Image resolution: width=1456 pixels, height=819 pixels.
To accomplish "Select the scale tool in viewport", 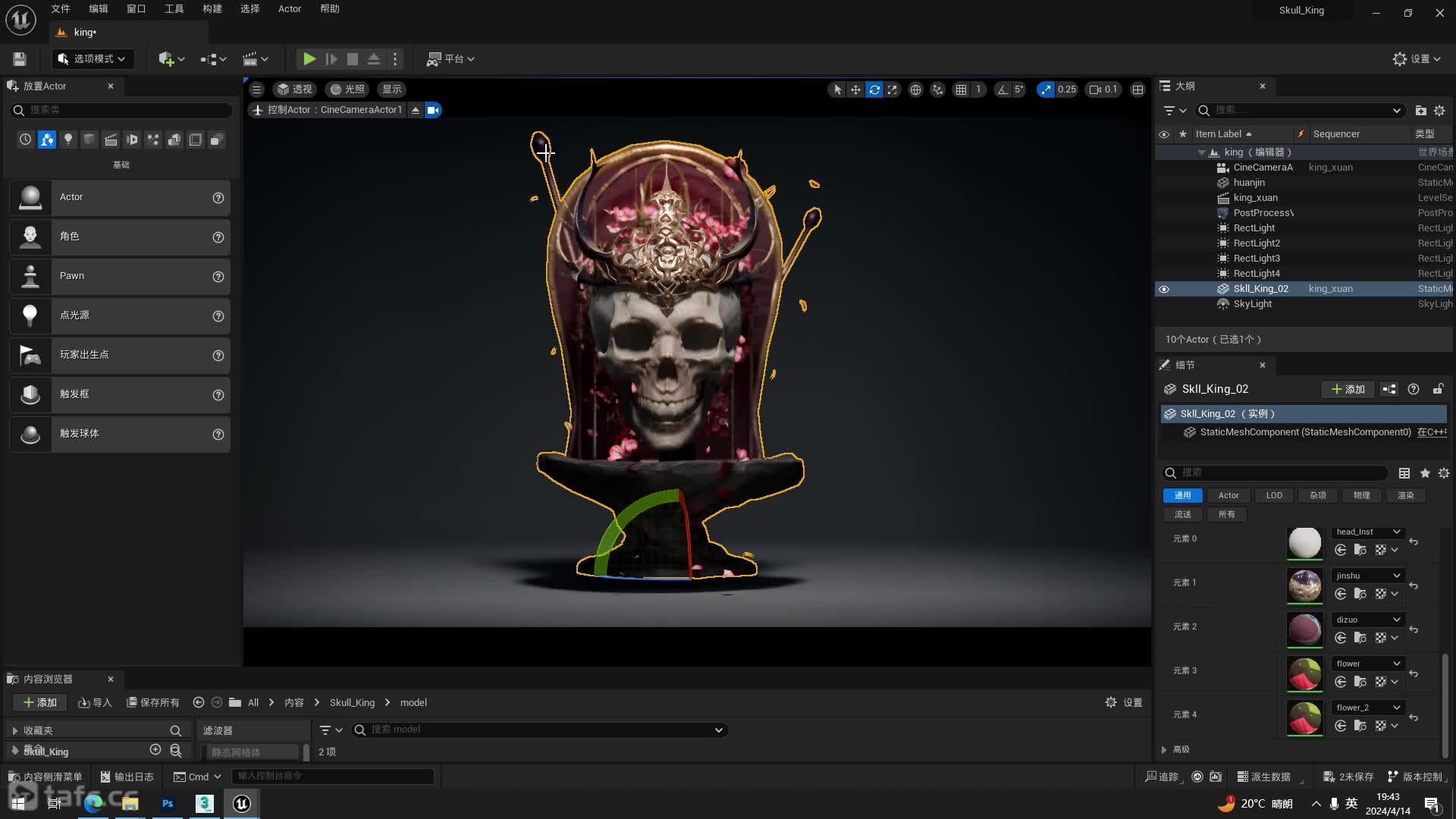I will coord(893,89).
